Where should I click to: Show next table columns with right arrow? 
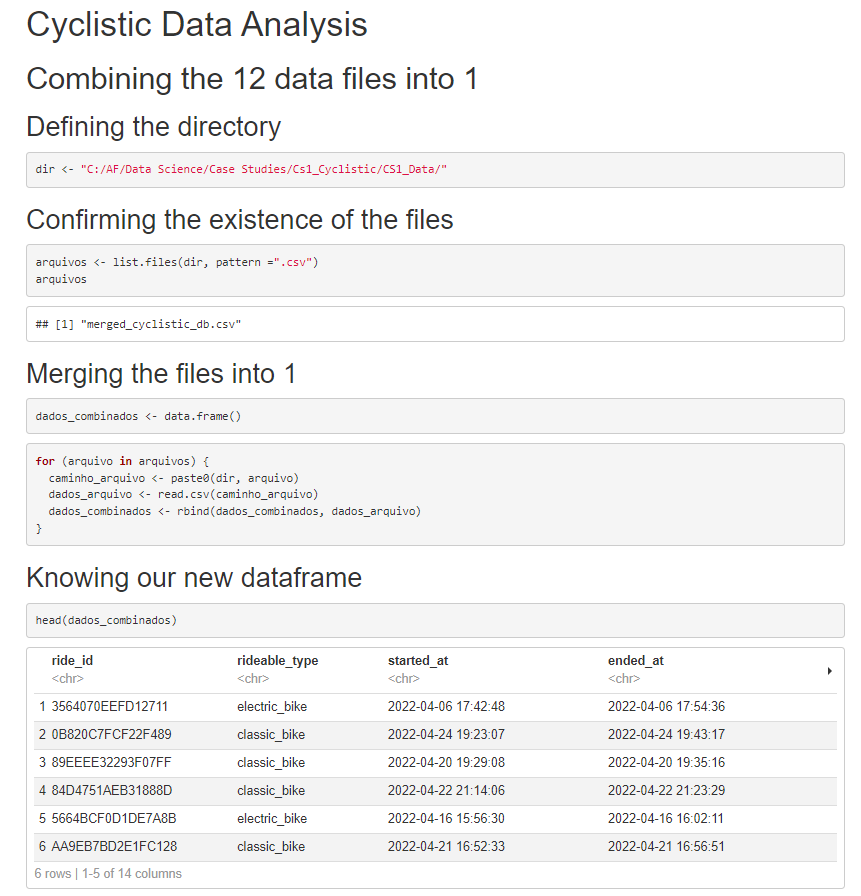[829, 671]
